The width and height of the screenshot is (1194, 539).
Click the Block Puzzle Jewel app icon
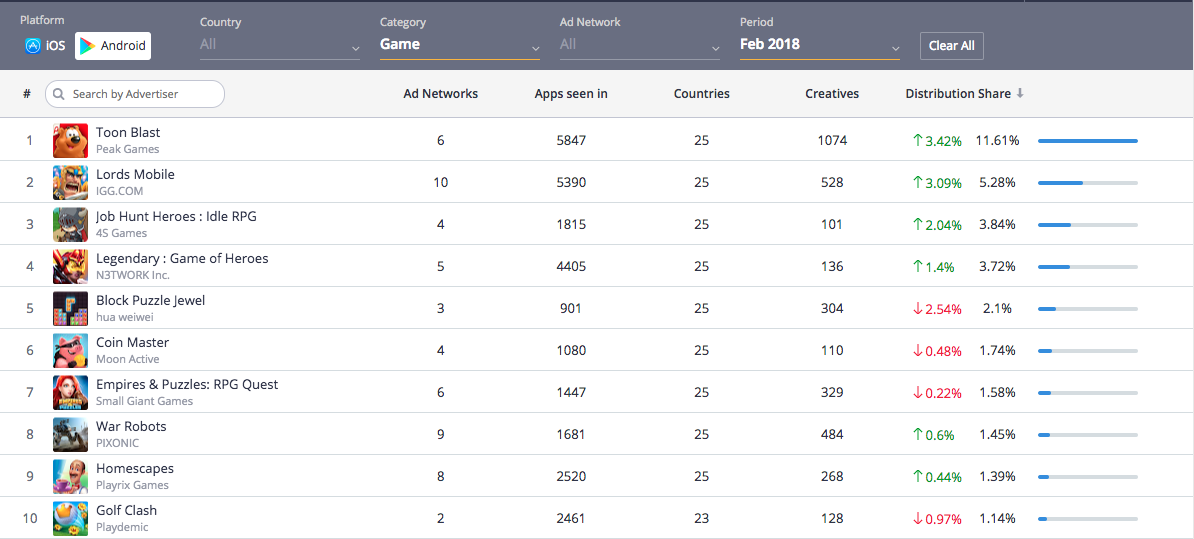70,308
